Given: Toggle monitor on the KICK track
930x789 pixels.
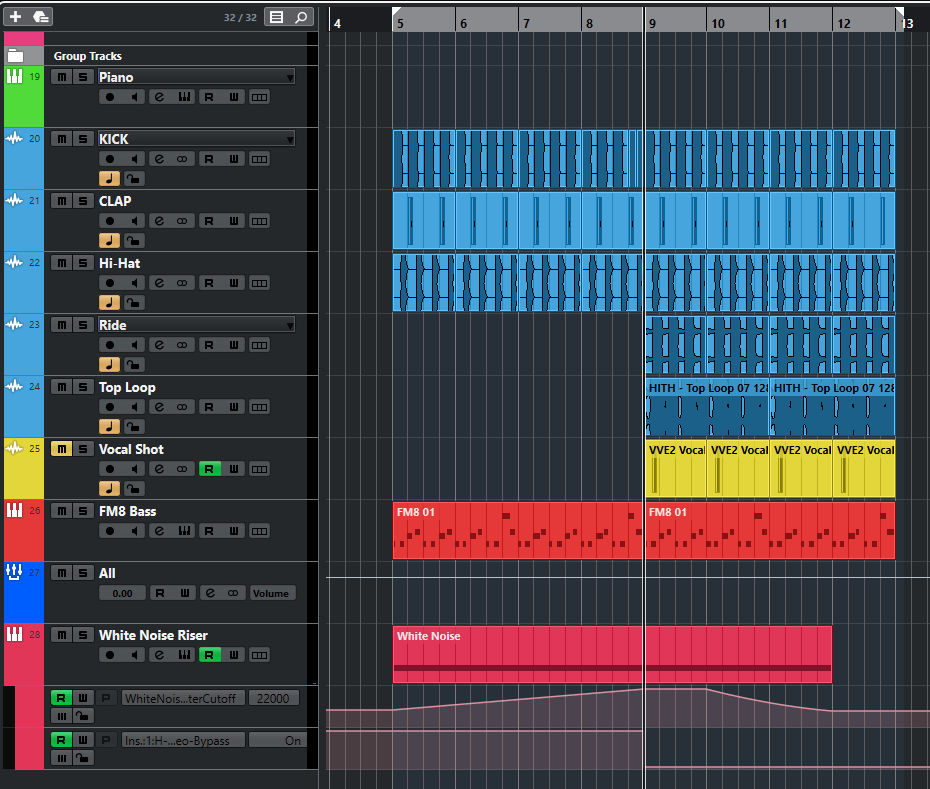Looking at the screenshot, I should [135, 159].
